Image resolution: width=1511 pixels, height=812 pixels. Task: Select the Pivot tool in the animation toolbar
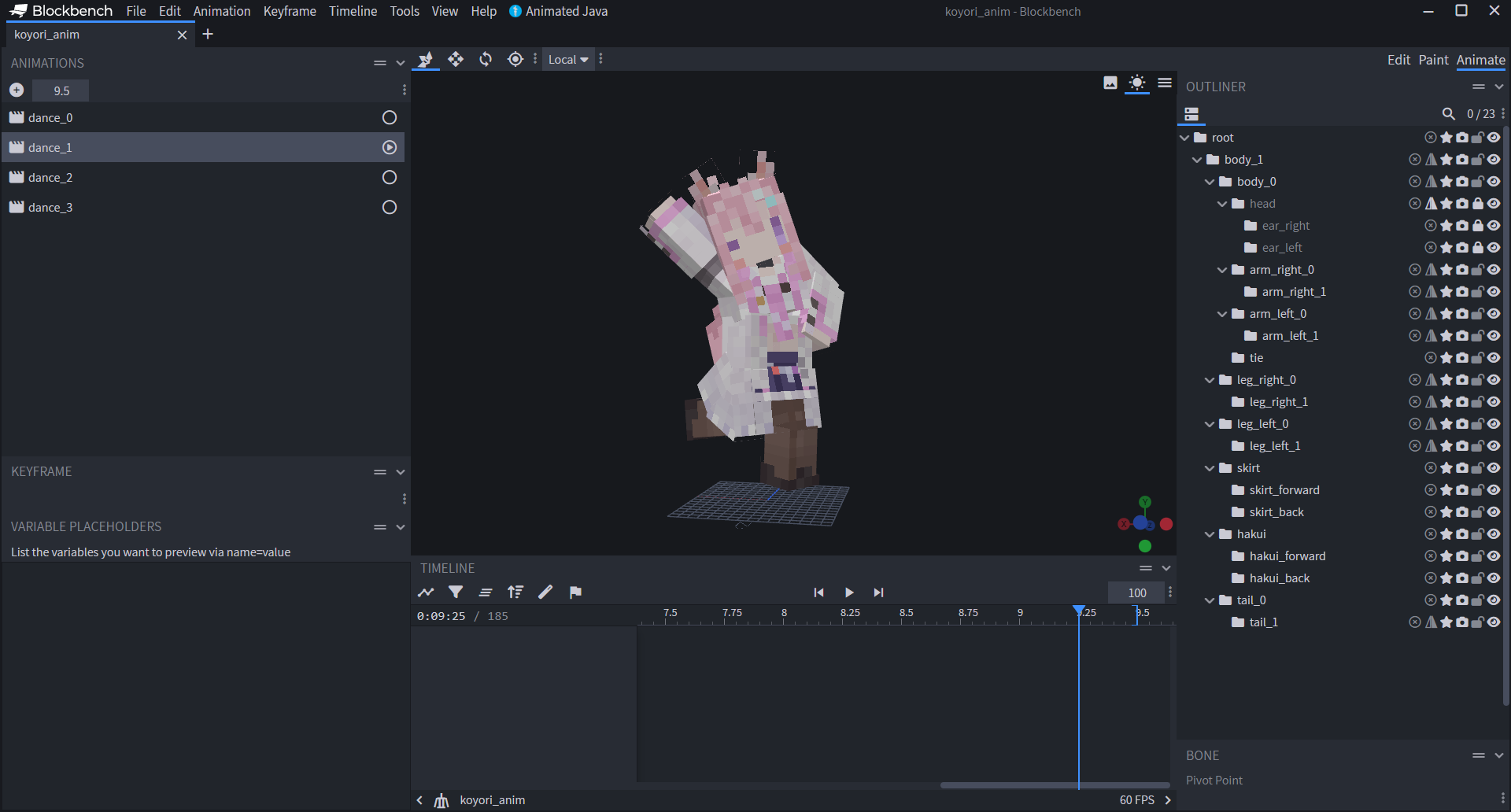pos(515,59)
